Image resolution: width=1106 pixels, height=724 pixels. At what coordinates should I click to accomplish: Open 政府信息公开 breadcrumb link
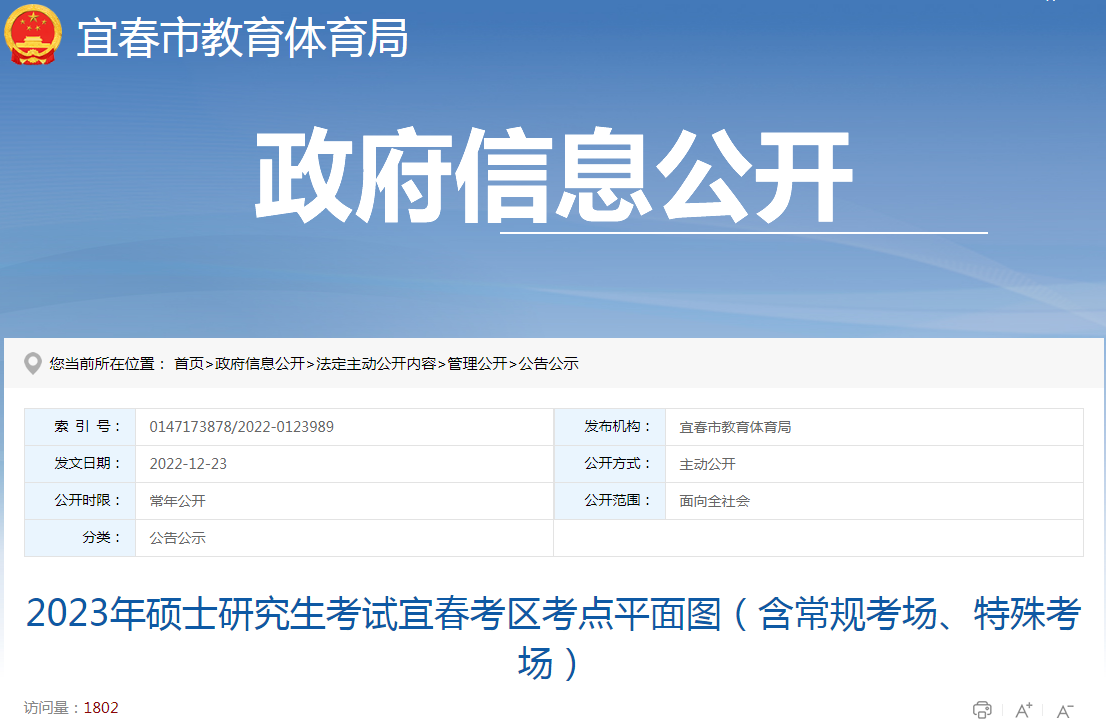[x=260, y=363]
